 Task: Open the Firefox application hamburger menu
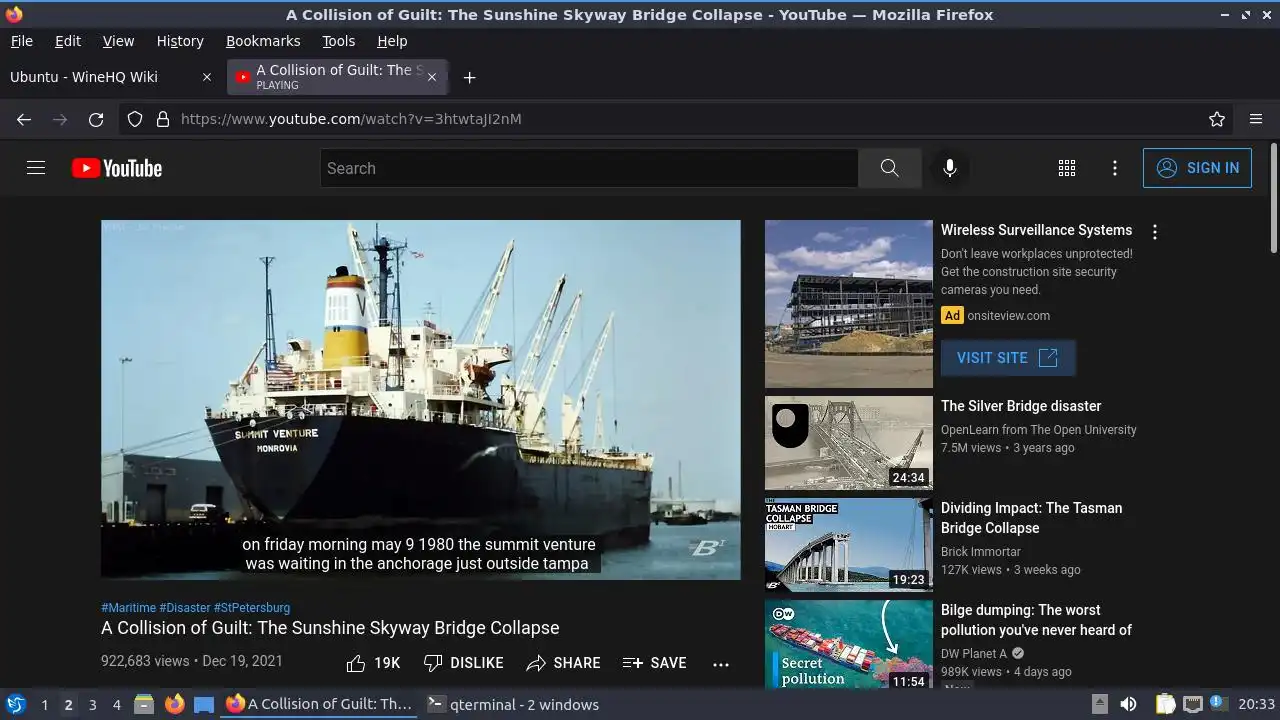tap(1256, 119)
